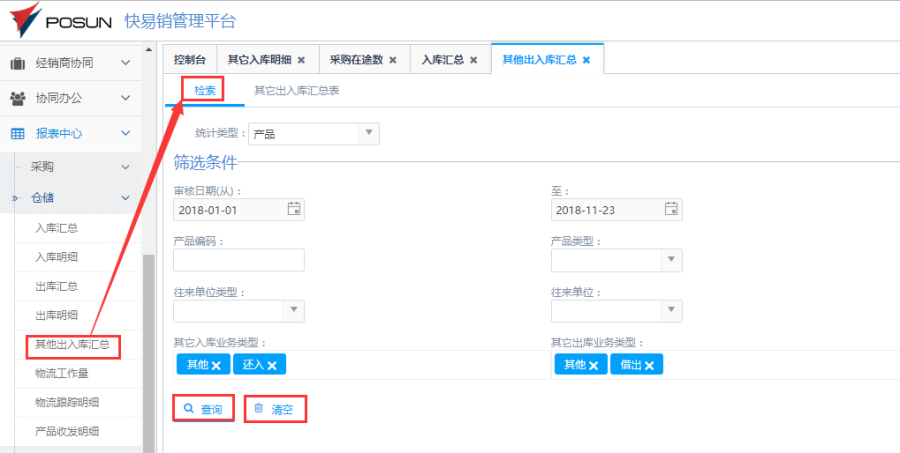Remove the 还入 tag from inbound types
This screenshot has height=453, width=900.
click(x=271, y=366)
